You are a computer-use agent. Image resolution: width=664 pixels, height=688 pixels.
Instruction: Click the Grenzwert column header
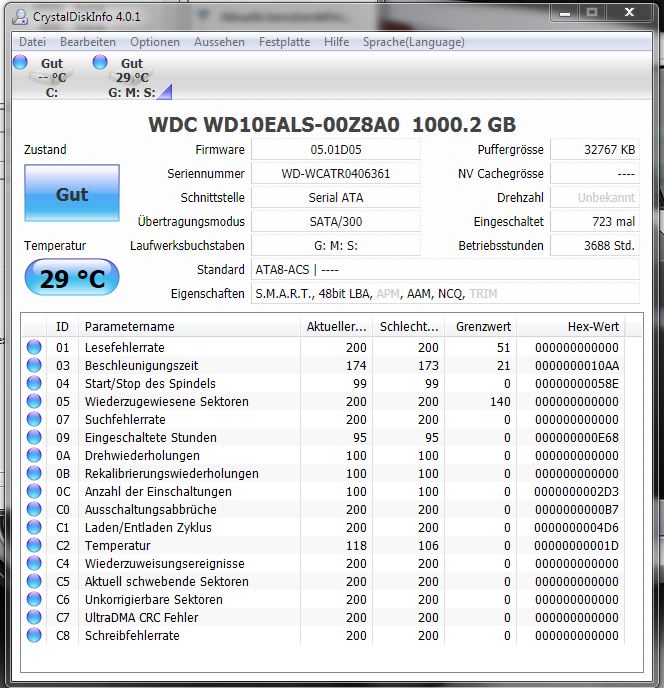pyautogui.click(x=481, y=326)
